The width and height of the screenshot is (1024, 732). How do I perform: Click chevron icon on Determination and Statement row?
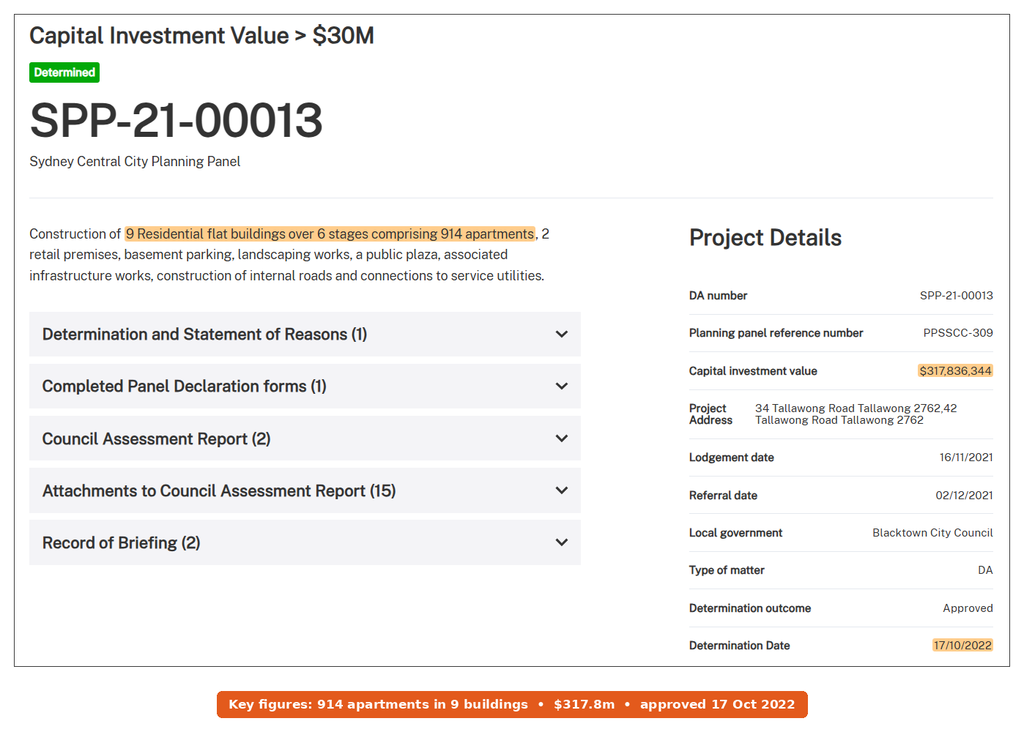click(562, 334)
